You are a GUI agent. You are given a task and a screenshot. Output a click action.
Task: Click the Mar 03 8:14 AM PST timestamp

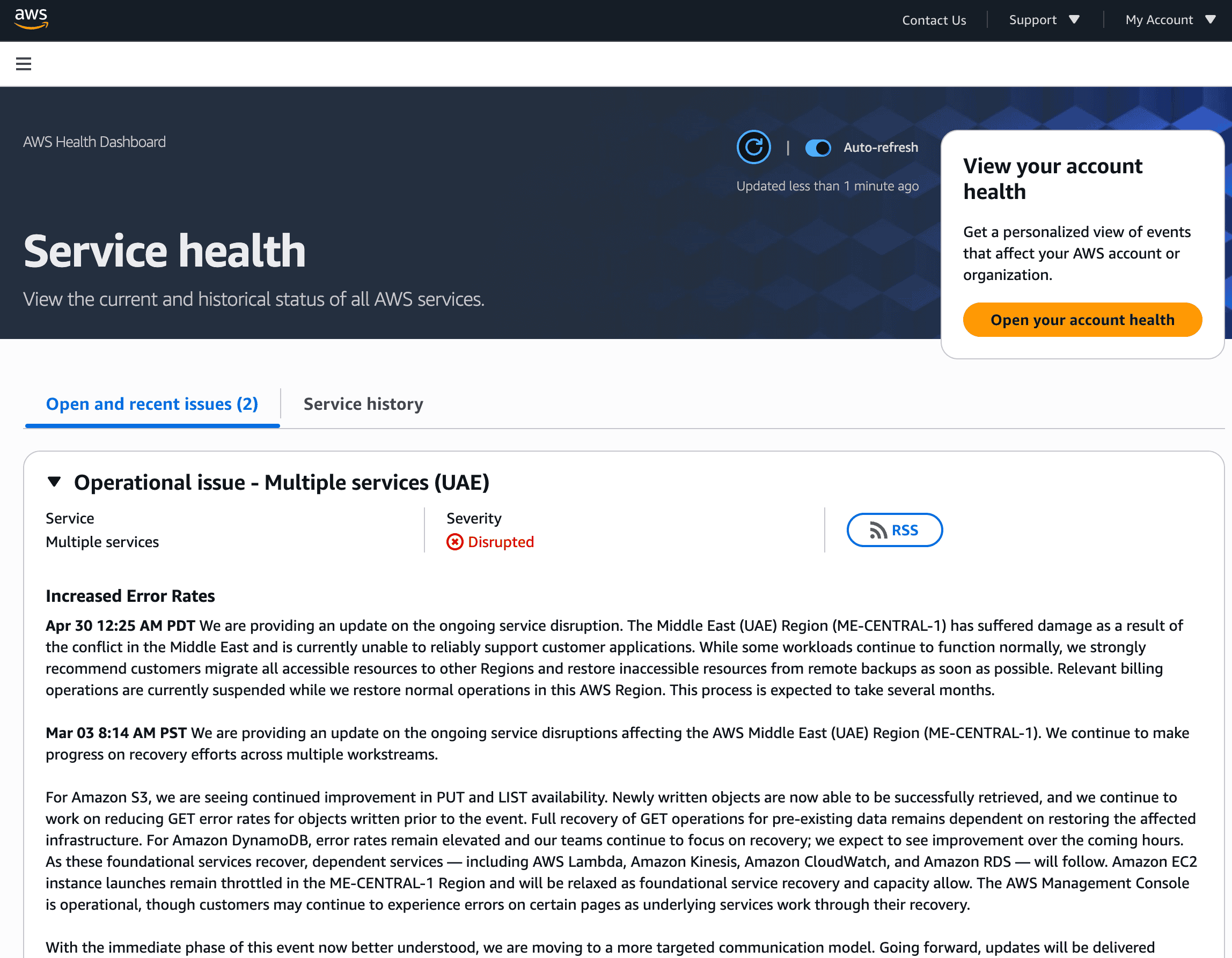(x=116, y=733)
